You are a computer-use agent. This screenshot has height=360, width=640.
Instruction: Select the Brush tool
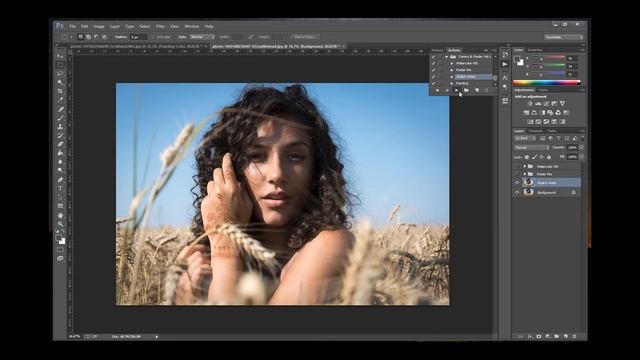point(60,118)
